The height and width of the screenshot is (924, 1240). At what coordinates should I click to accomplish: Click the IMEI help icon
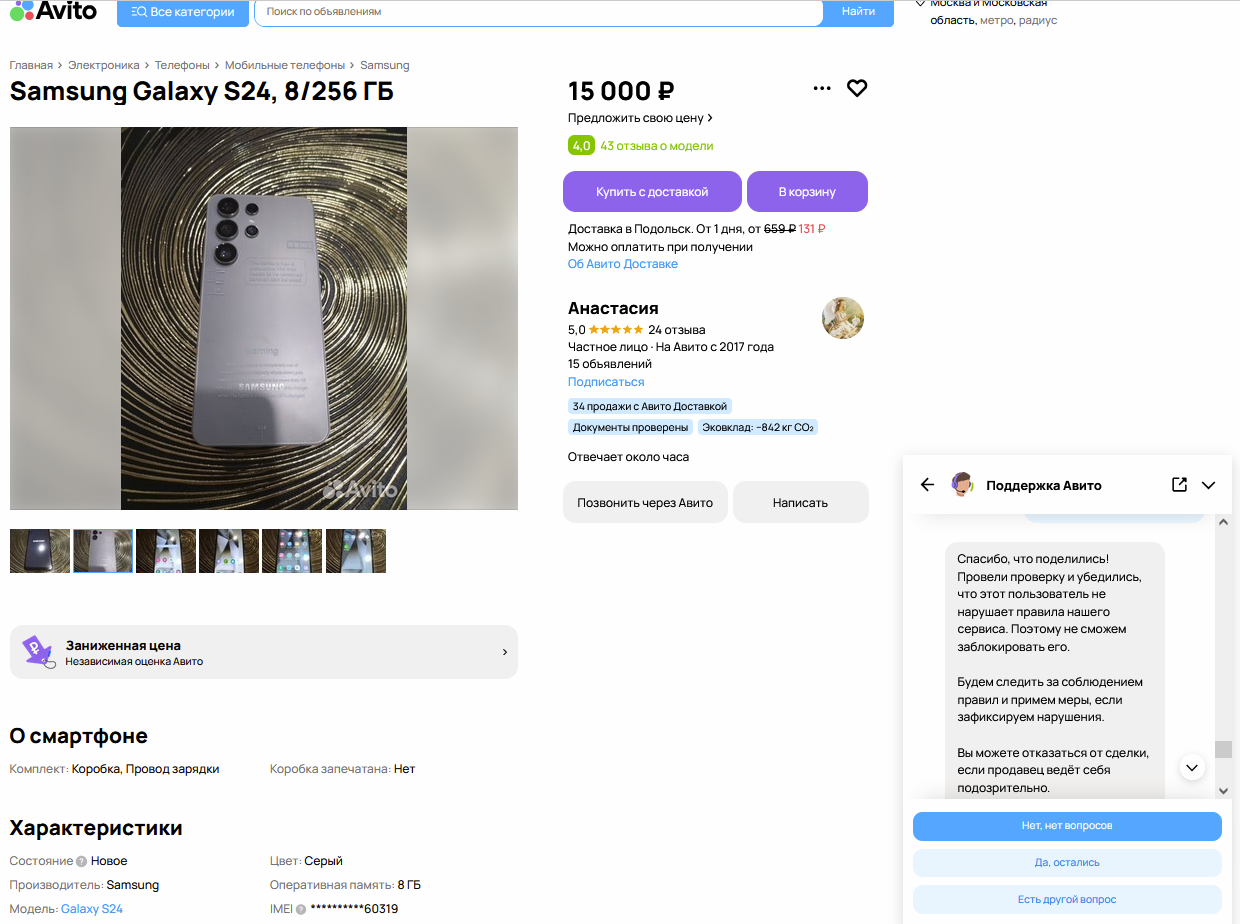(x=301, y=909)
